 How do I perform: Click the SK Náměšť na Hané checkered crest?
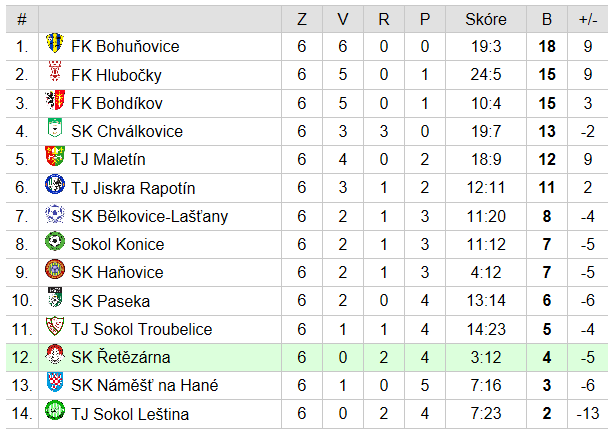coord(55,382)
